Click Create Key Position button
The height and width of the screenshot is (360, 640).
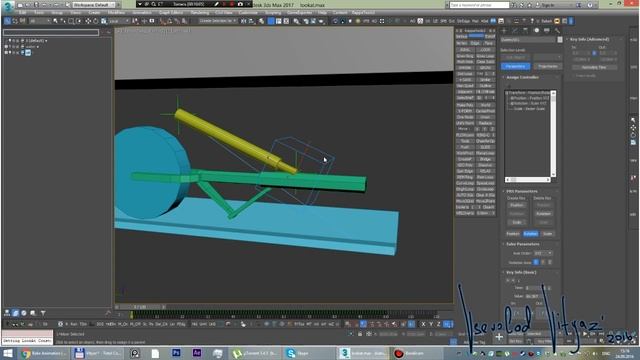pyautogui.click(x=516, y=205)
